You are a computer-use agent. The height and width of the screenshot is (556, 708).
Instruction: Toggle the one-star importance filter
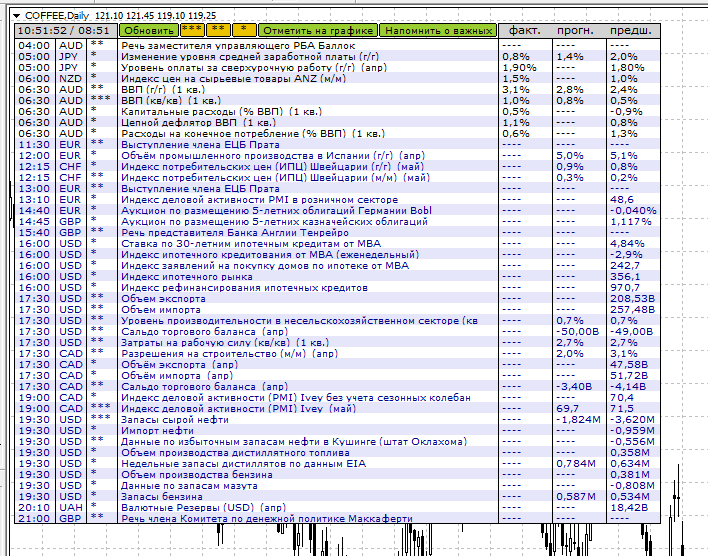point(244,31)
